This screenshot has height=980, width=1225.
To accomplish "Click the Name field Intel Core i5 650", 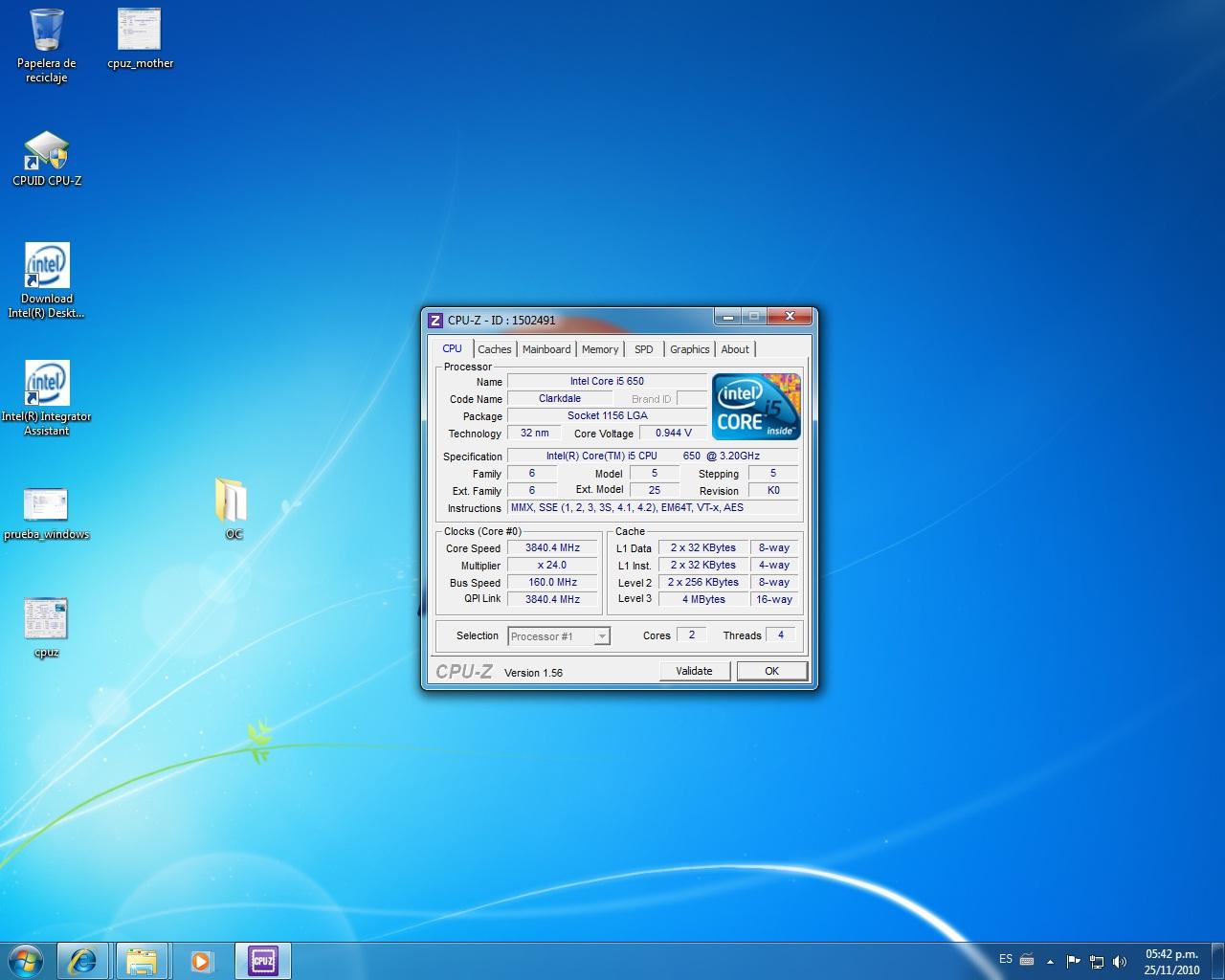I will [x=607, y=381].
